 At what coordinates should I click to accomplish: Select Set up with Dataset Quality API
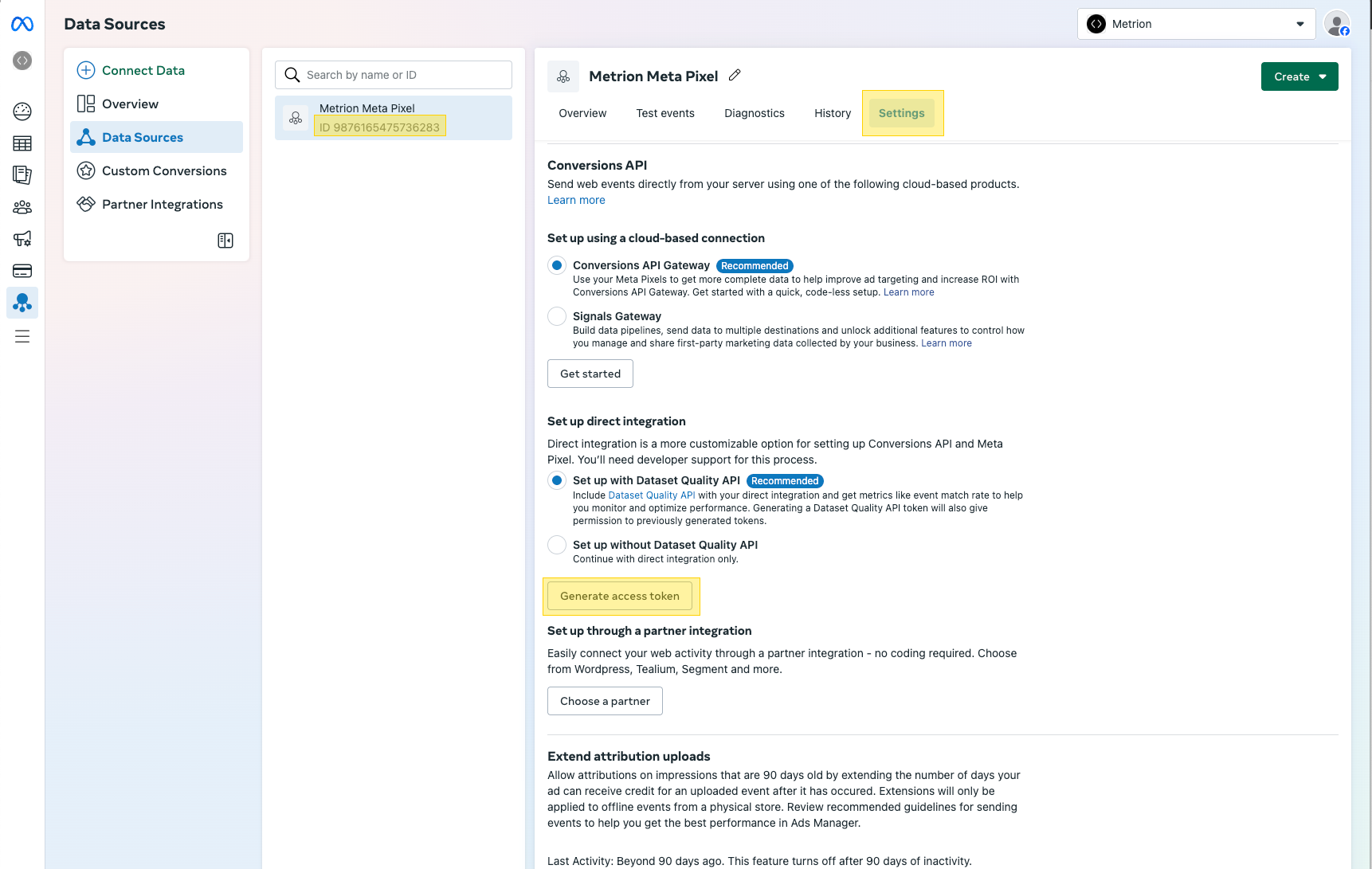tap(557, 480)
